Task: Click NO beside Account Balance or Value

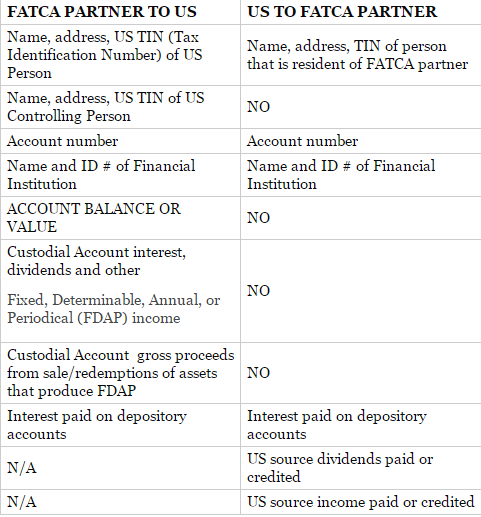Action: coord(258,218)
